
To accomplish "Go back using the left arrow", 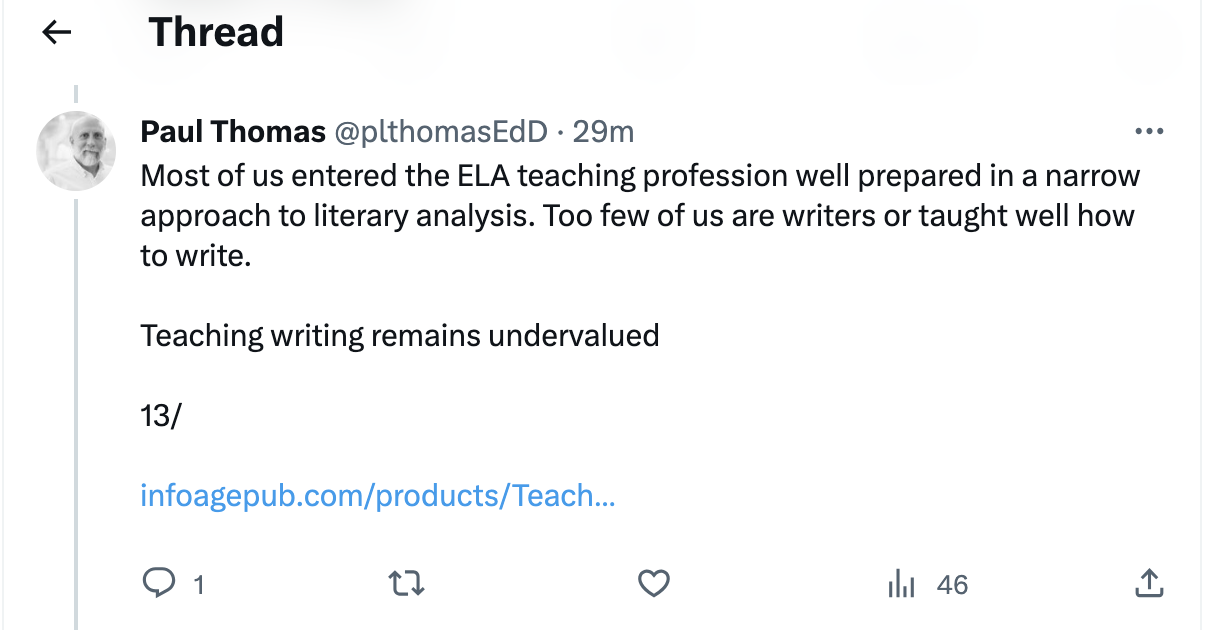I will click(x=57, y=33).
